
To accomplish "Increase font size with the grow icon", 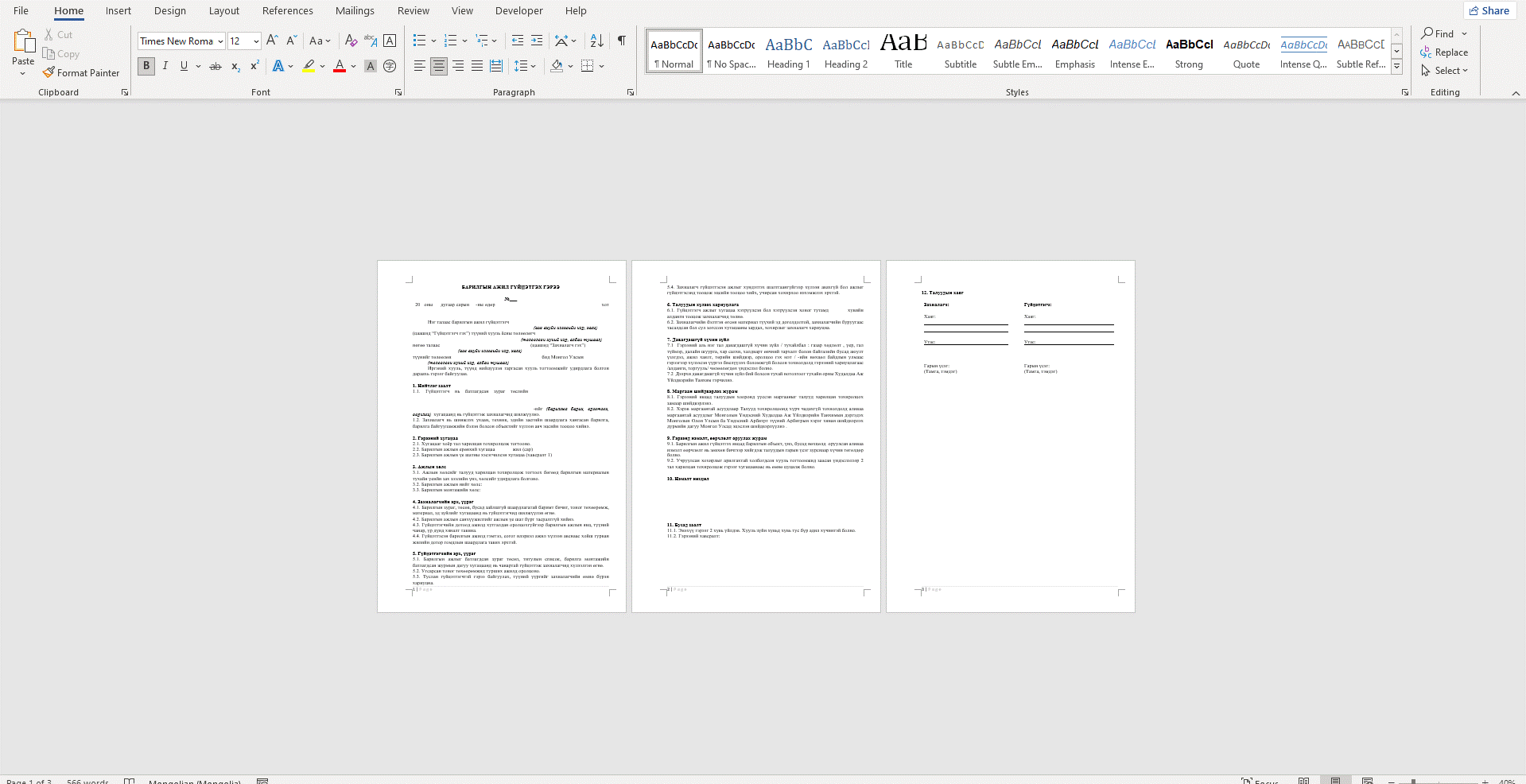I will (272, 41).
